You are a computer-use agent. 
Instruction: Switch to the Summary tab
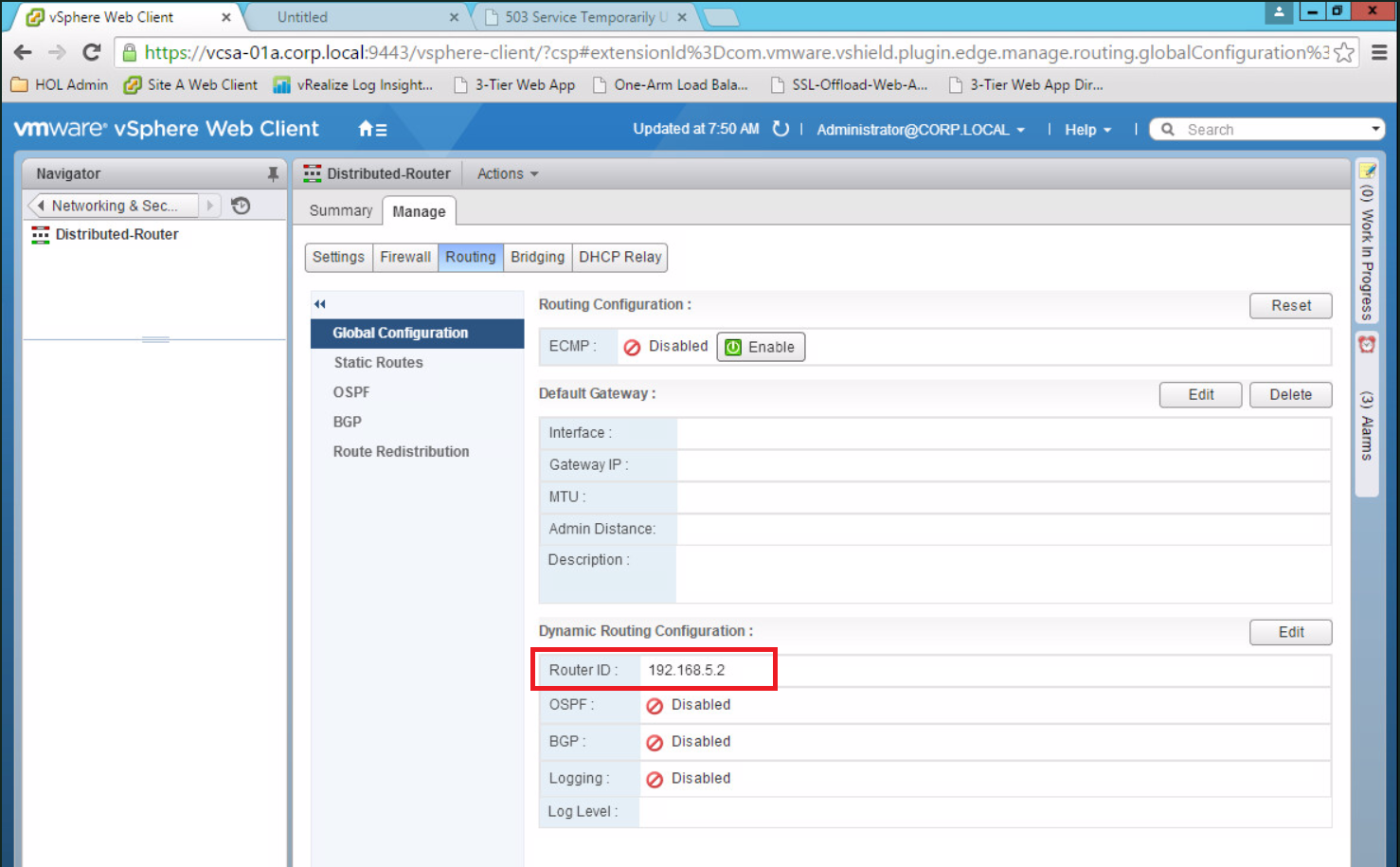pyautogui.click(x=341, y=210)
